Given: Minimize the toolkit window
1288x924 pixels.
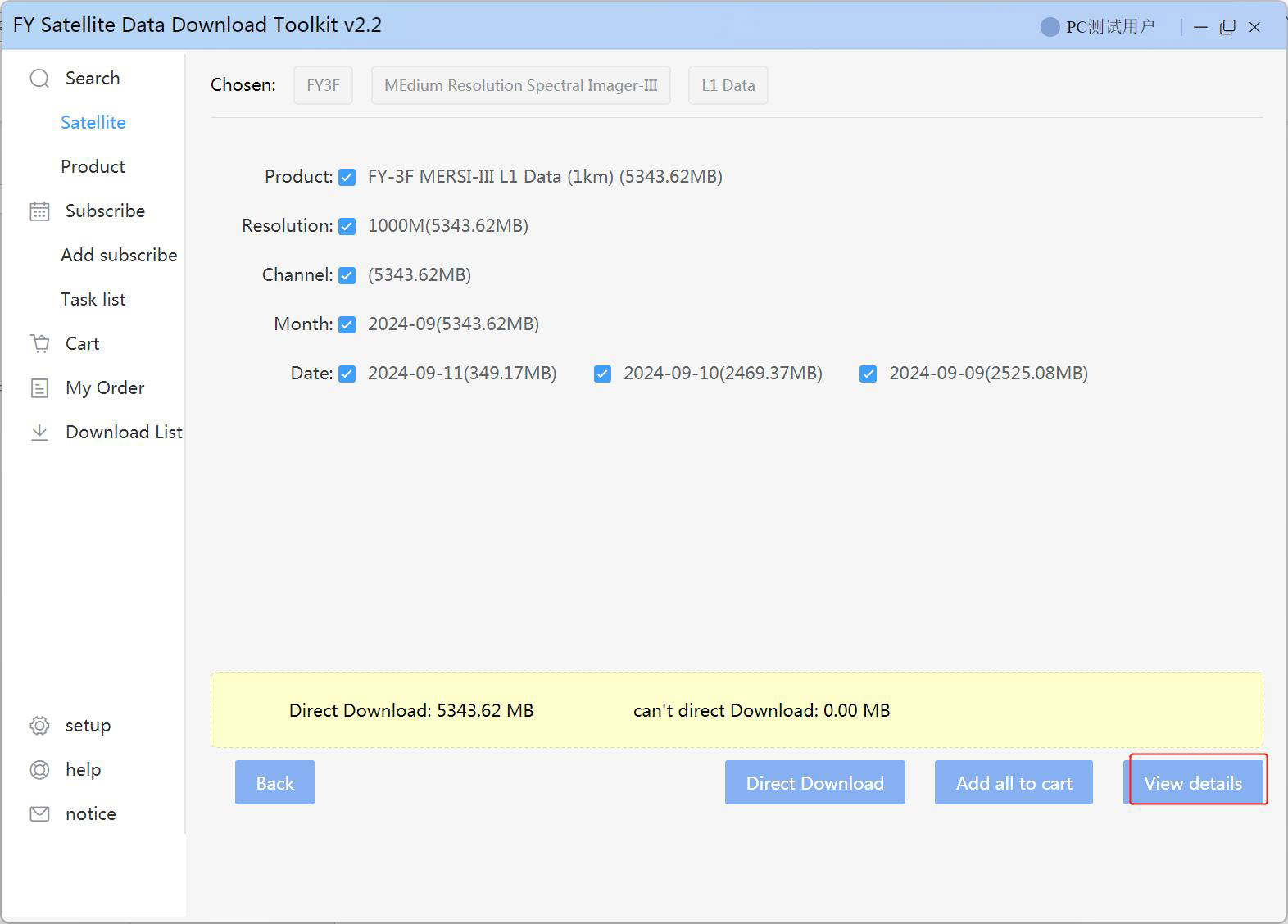Looking at the screenshot, I should (x=1200, y=27).
